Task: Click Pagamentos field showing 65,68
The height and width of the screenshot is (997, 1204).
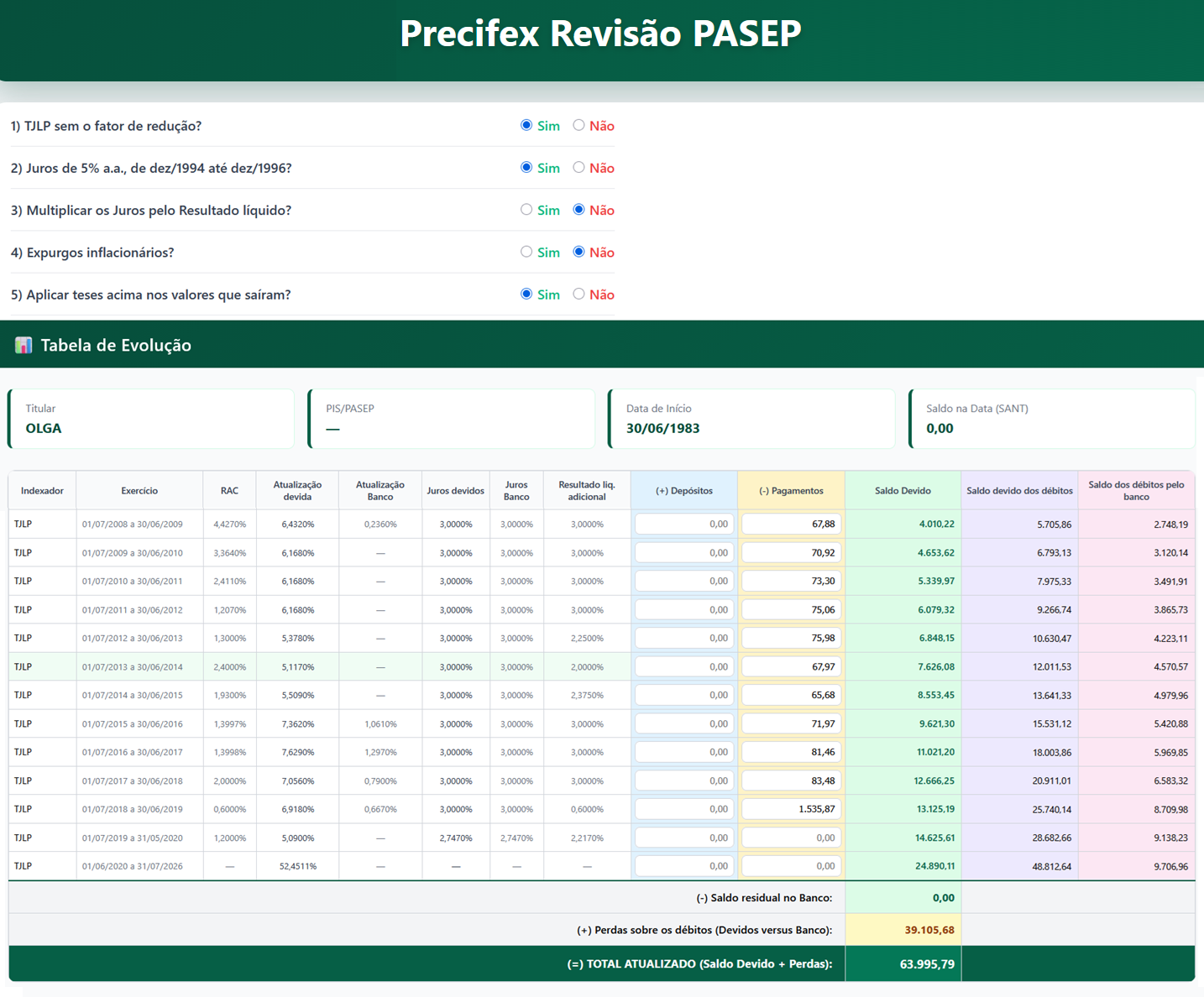Action: 792,695
